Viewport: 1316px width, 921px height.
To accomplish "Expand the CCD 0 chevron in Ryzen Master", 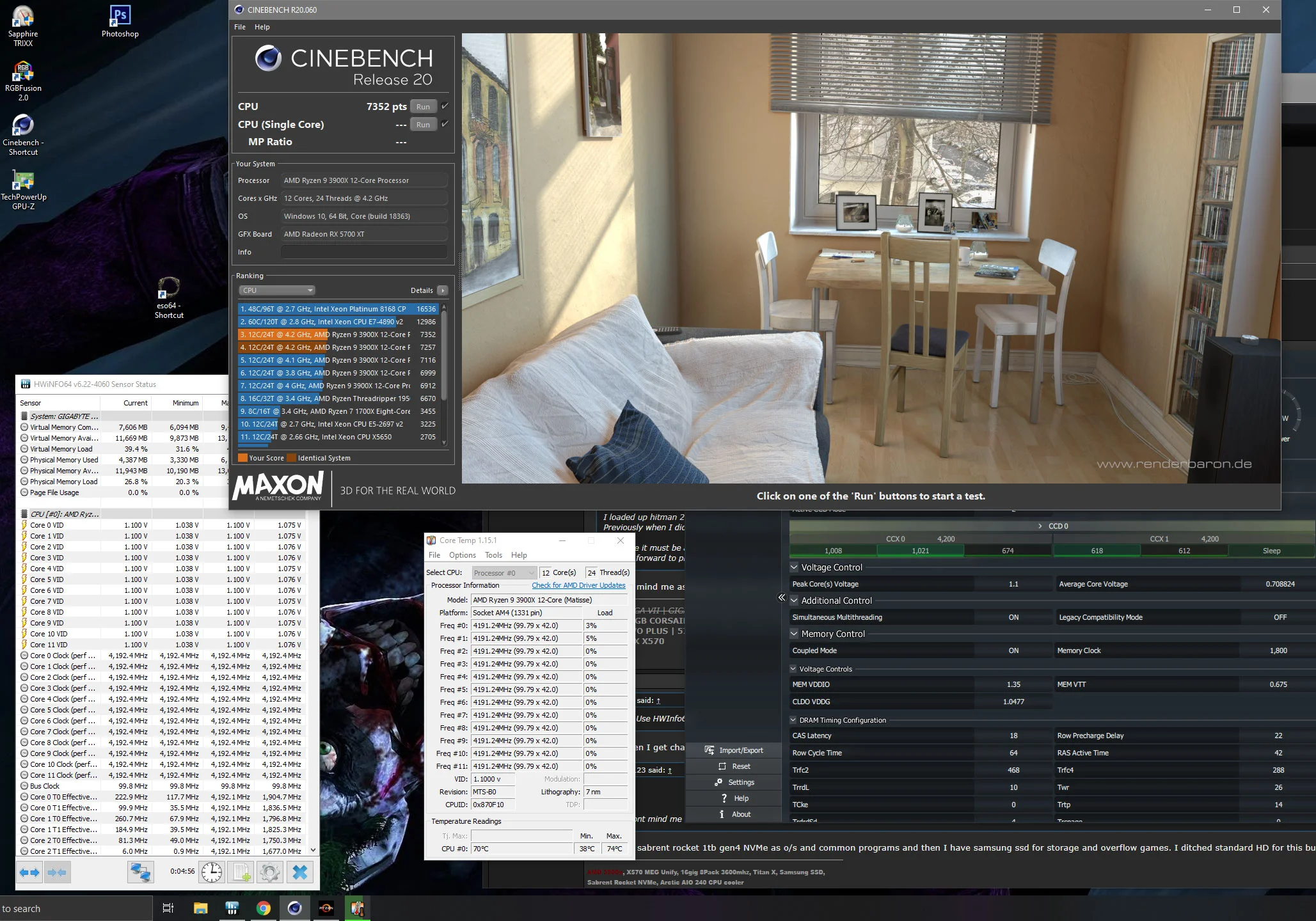I will [1040, 526].
